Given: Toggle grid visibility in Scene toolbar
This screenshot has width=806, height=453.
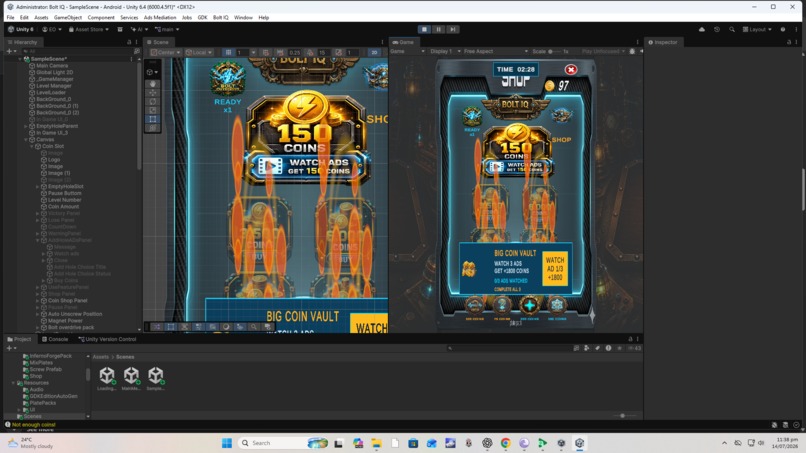Looking at the screenshot, I should pyautogui.click(x=228, y=52).
